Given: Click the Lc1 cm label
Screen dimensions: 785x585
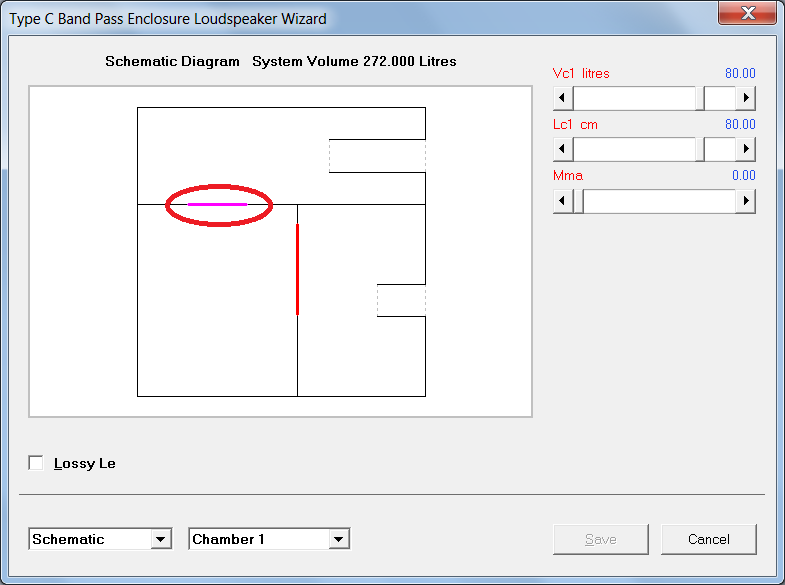Looking at the screenshot, I should (x=575, y=125).
